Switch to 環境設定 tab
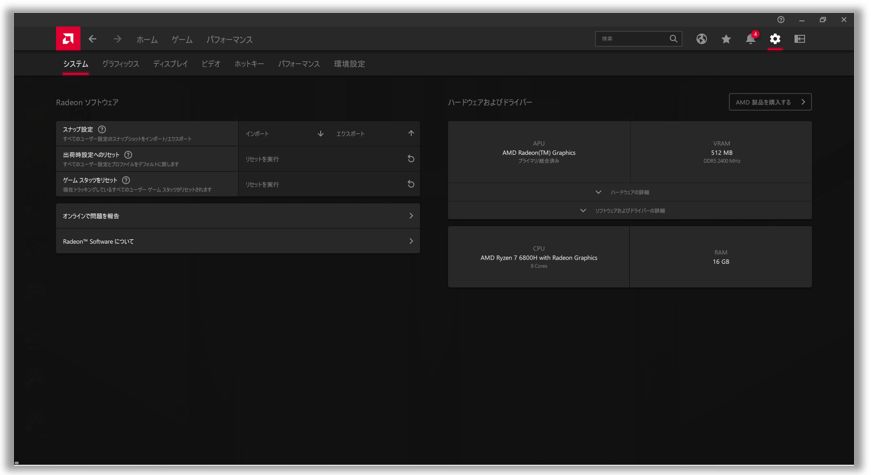Image resolution: width=871 pixels, height=475 pixels. [x=349, y=64]
